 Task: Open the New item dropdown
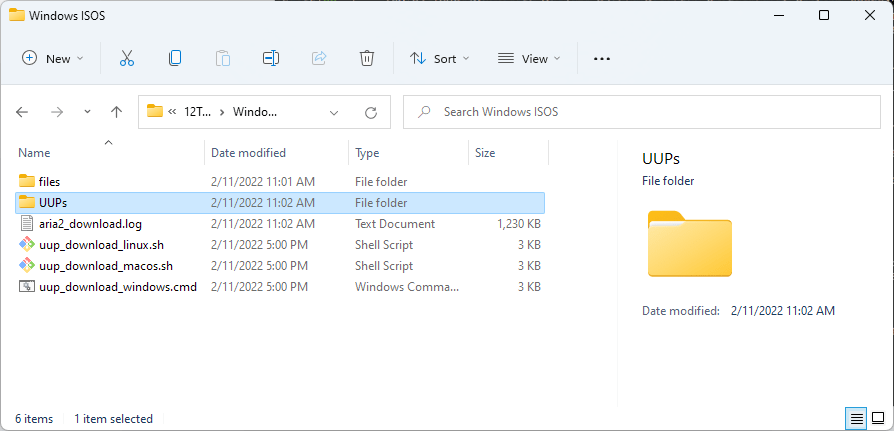tap(54, 59)
